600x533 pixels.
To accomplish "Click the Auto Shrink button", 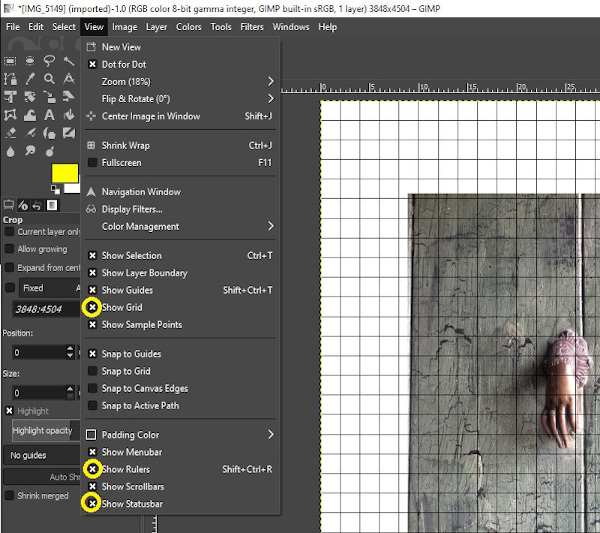I will (x=42, y=477).
